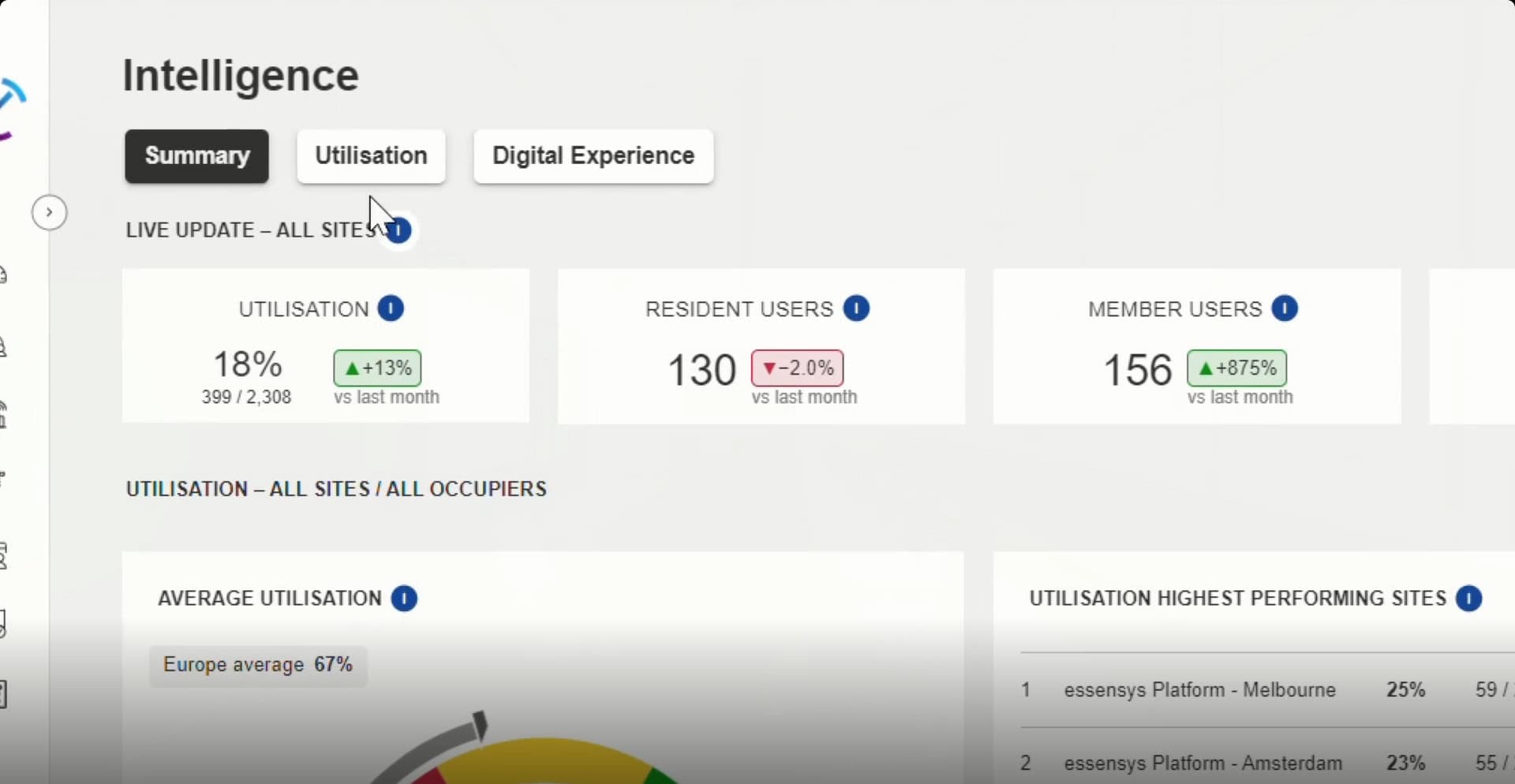Open essensys Platform - Melbourne site row
Image resolution: width=1515 pixels, height=784 pixels.
(1199, 689)
